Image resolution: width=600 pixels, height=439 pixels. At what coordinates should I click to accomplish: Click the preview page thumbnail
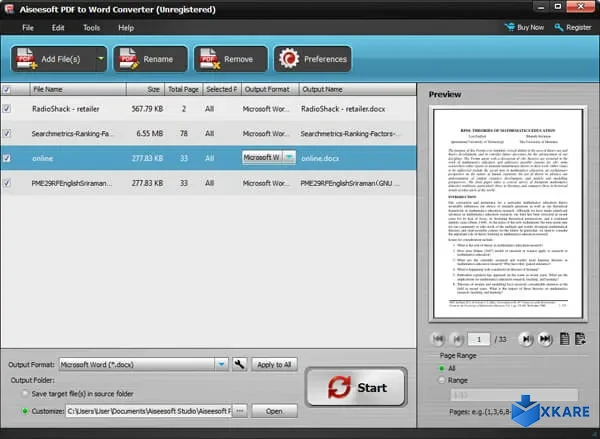508,214
